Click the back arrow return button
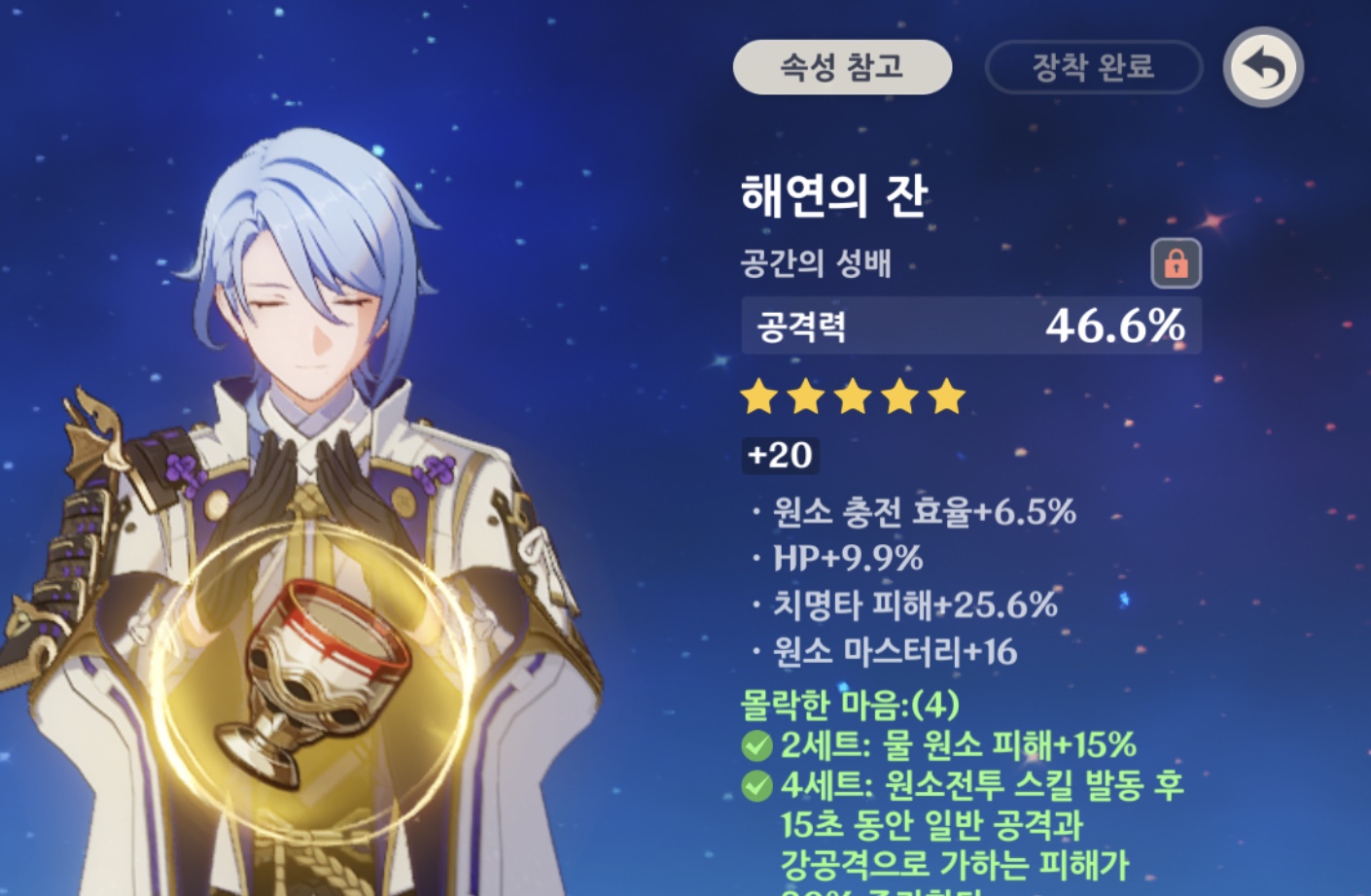The width and height of the screenshot is (1371, 896). [x=1263, y=67]
